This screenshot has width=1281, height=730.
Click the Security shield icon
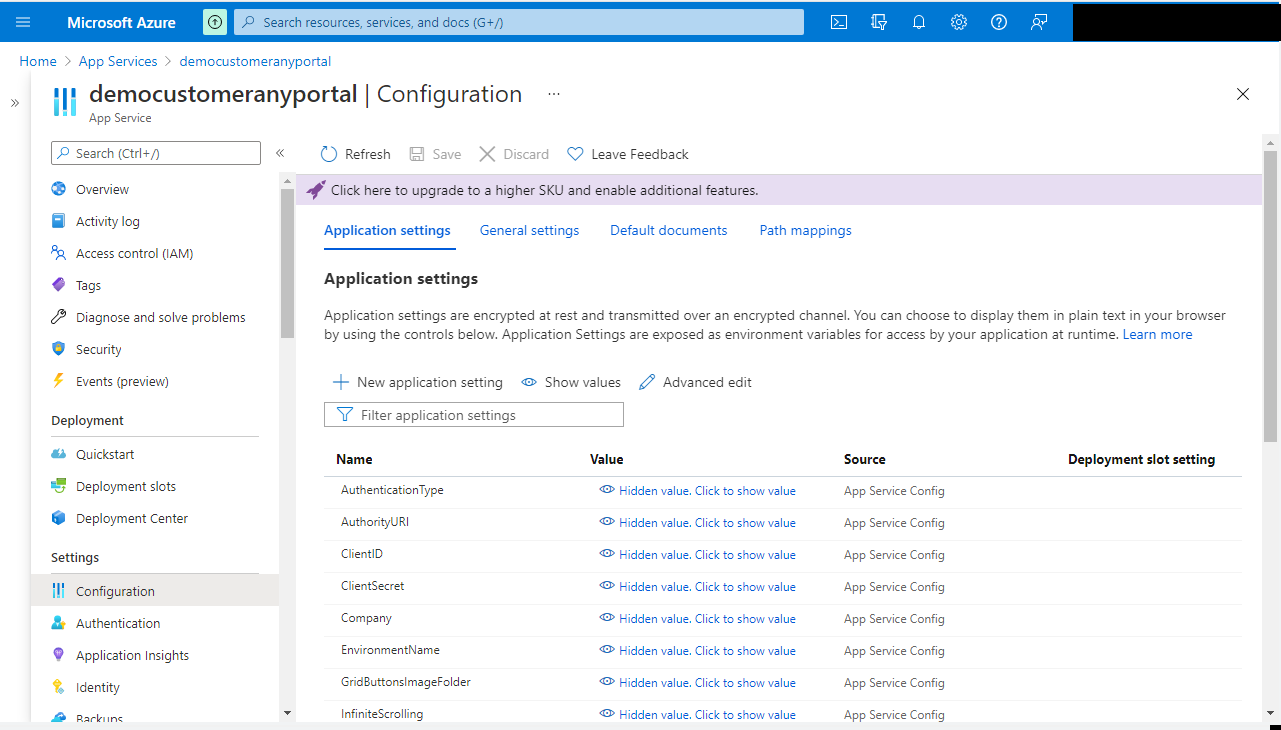click(59, 349)
